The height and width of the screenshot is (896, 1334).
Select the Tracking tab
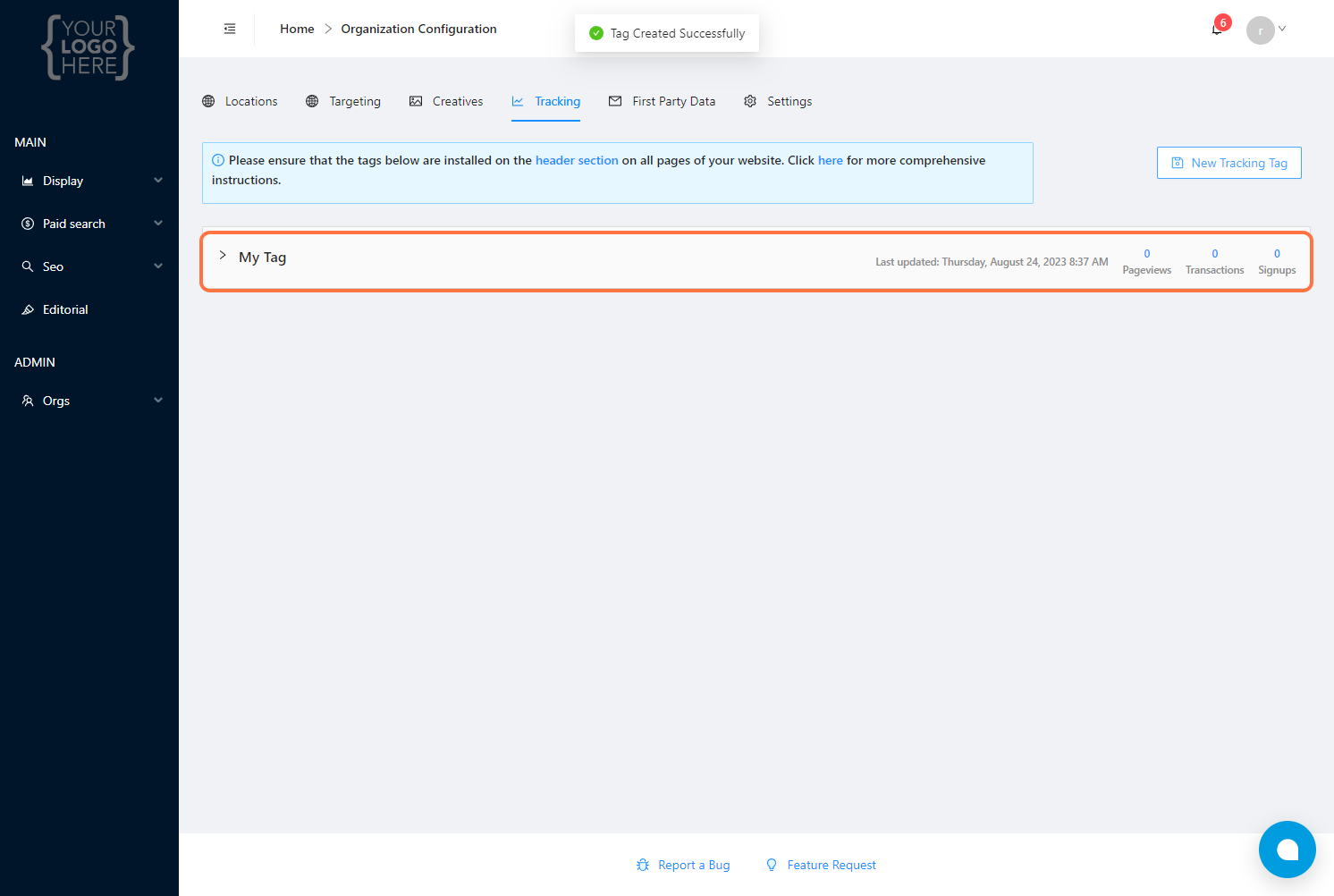click(545, 101)
